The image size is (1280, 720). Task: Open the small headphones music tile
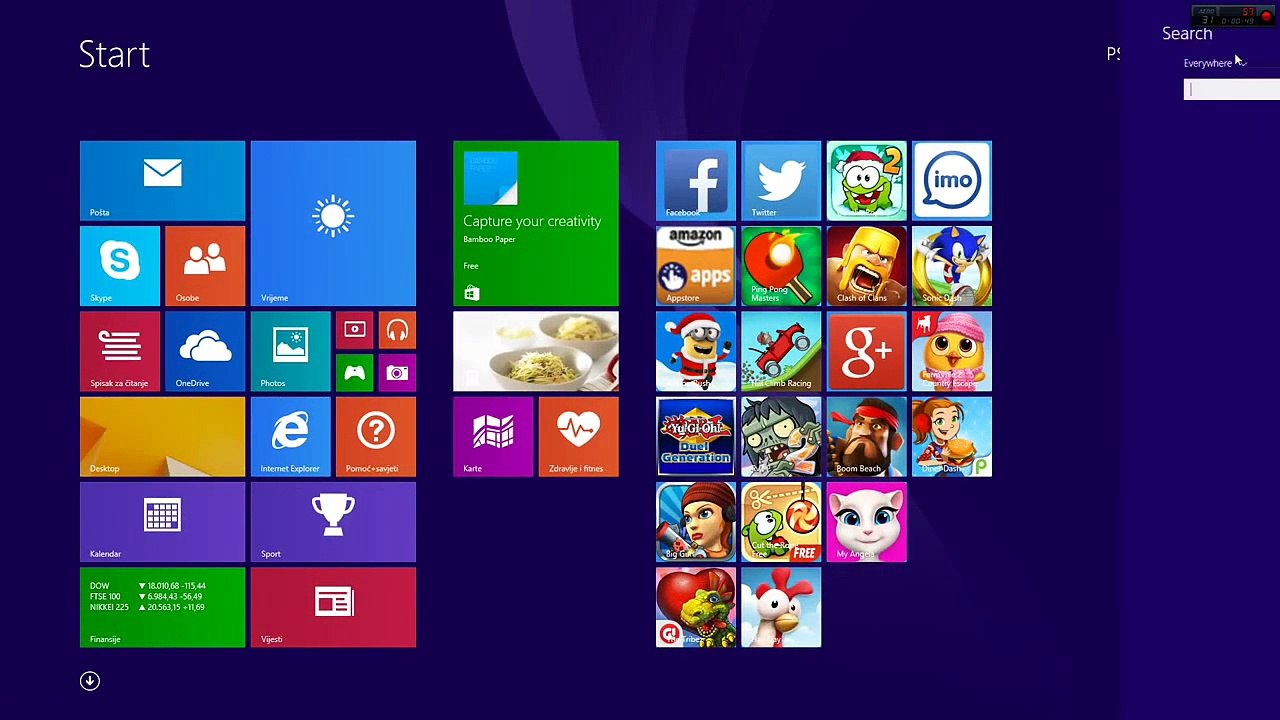397,329
